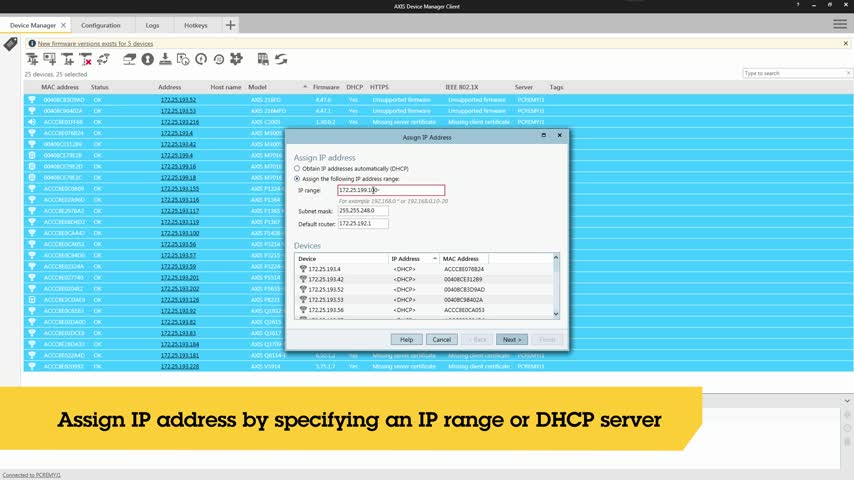This screenshot has width=854, height=480.
Task: Click the tag icon in the left sidebar
Action: [10, 44]
